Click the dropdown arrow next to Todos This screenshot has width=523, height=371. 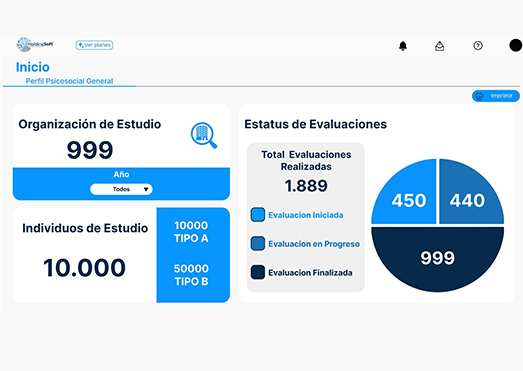pyautogui.click(x=146, y=189)
